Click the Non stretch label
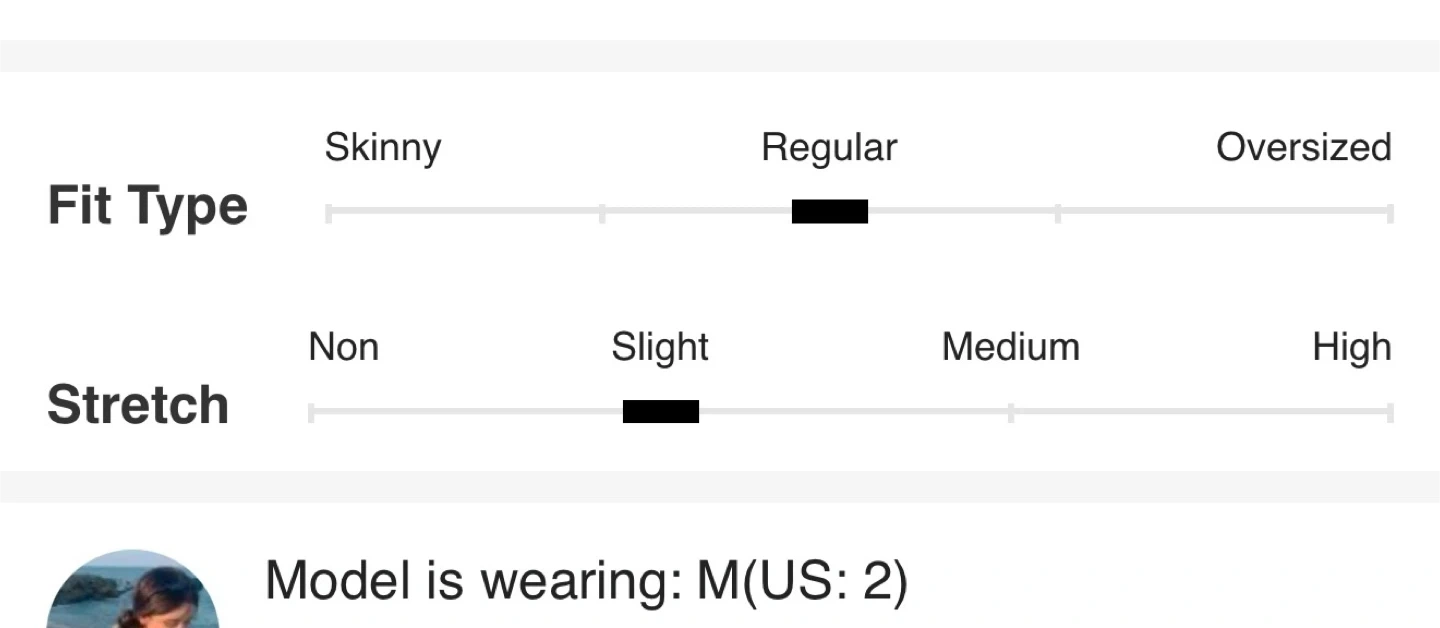Viewport: 1440px width, 628px height. 344,348
